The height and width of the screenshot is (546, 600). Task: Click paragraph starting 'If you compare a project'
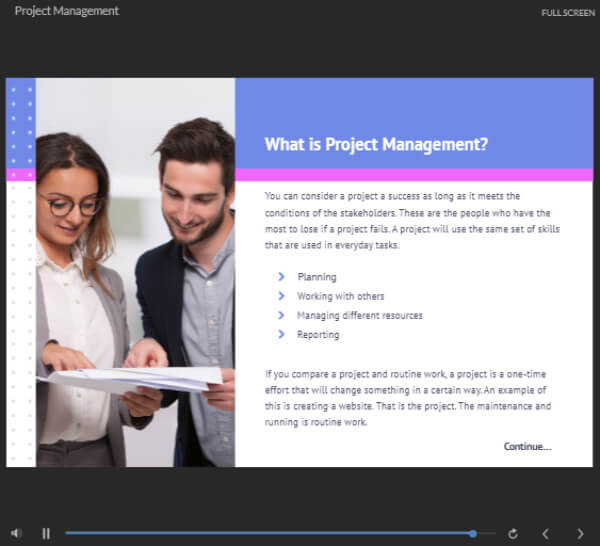coord(408,398)
